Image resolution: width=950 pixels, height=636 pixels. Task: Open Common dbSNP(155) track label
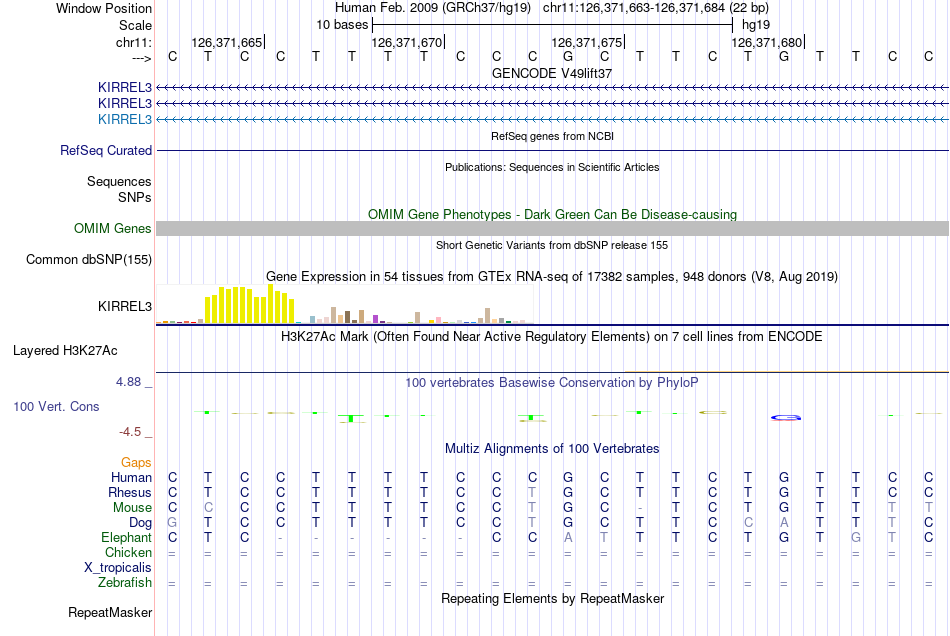point(89,259)
